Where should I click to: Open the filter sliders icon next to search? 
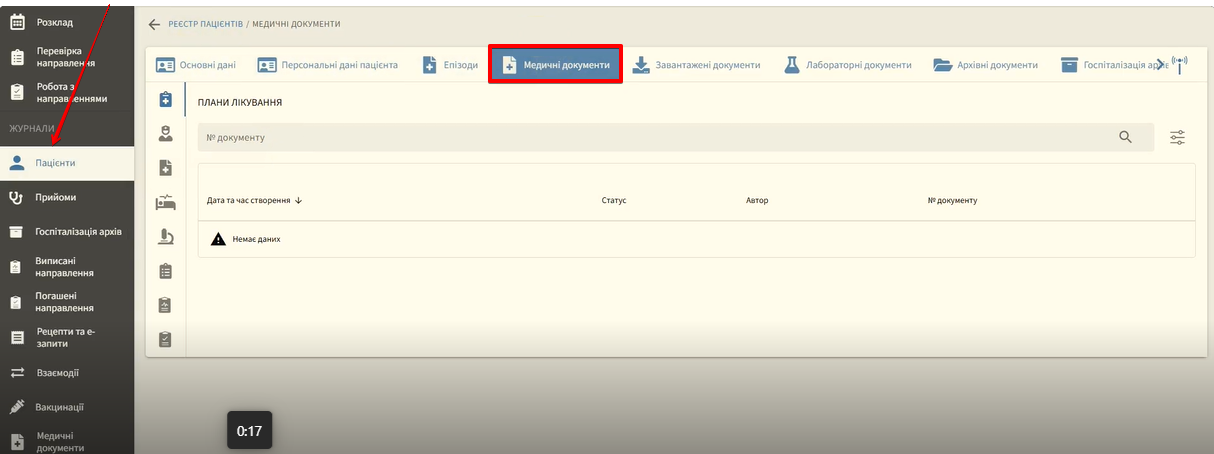click(x=1178, y=137)
